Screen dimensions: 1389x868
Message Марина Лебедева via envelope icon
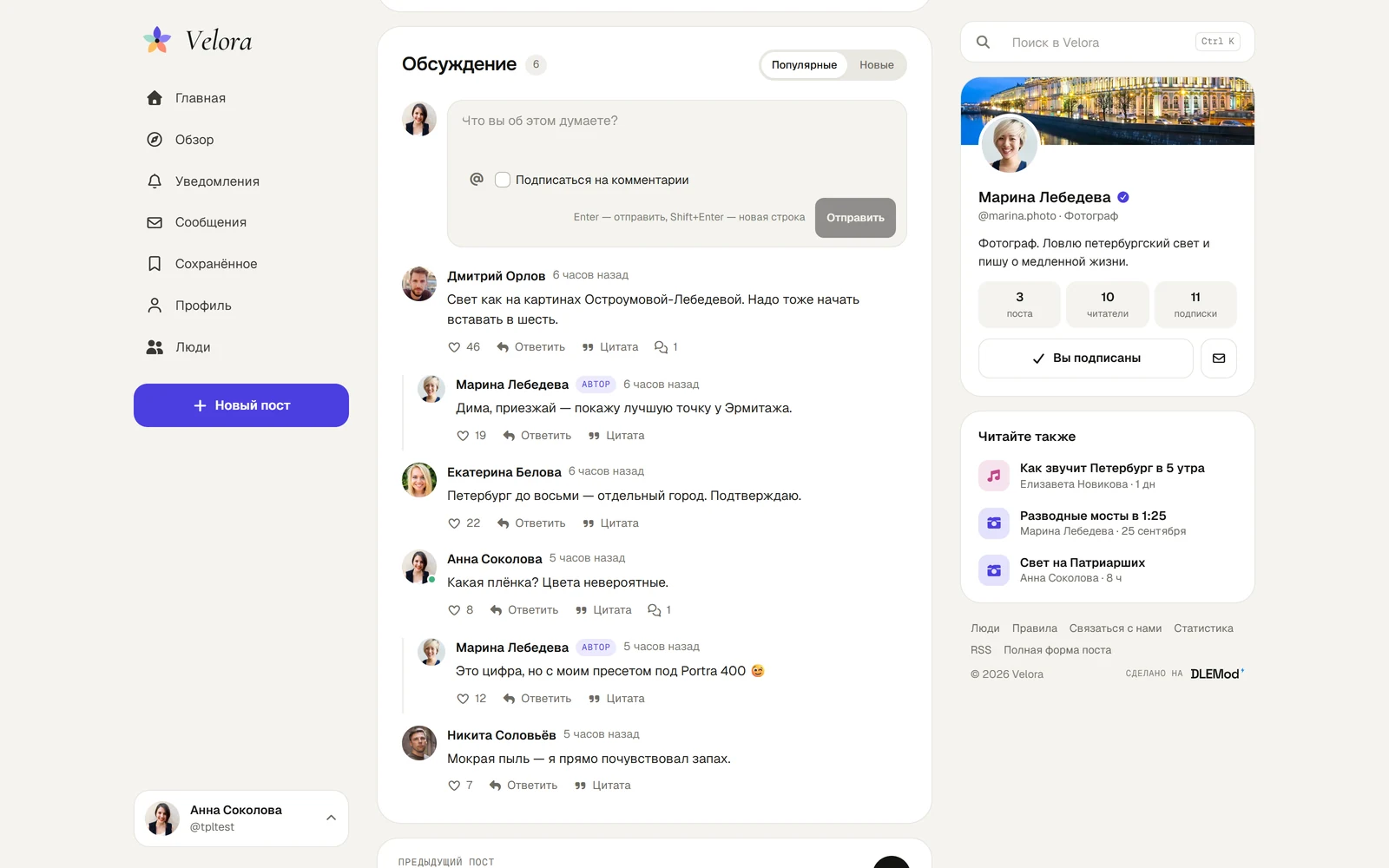[x=1219, y=358]
